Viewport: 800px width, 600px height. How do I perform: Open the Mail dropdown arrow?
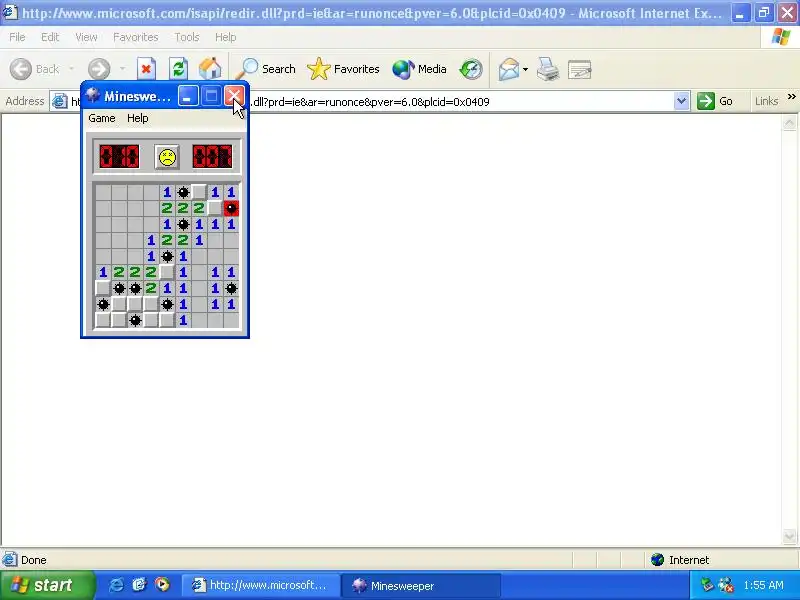(x=526, y=69)
